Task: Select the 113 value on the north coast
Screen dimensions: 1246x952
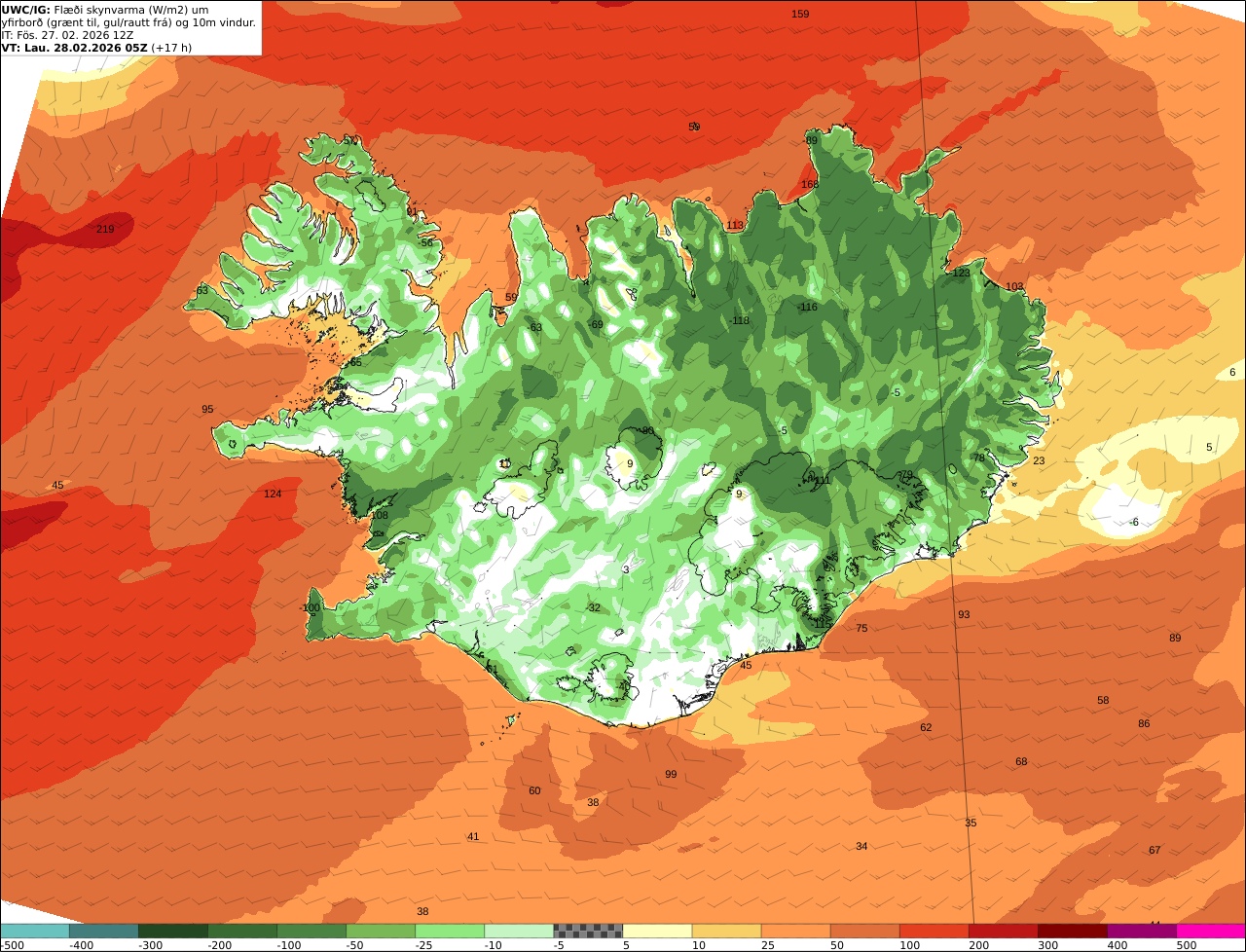Action: tap(735, 225)
